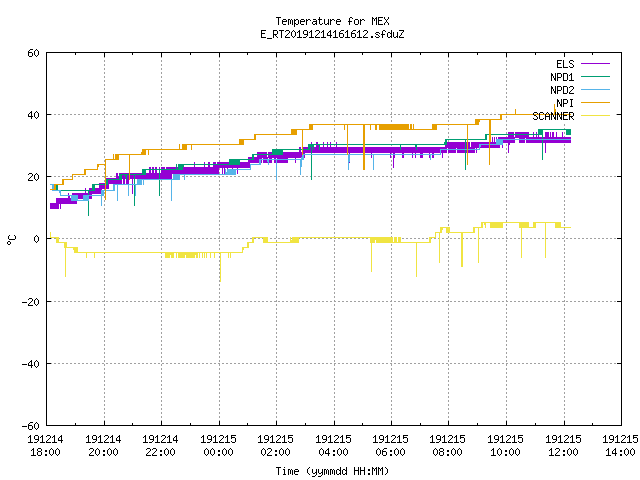Image resolution: width=640 pixels, height=480 pixels.
Task: Click the filename subtitle E_RT20191214161612.sfduZ
Action: (332, 34)
